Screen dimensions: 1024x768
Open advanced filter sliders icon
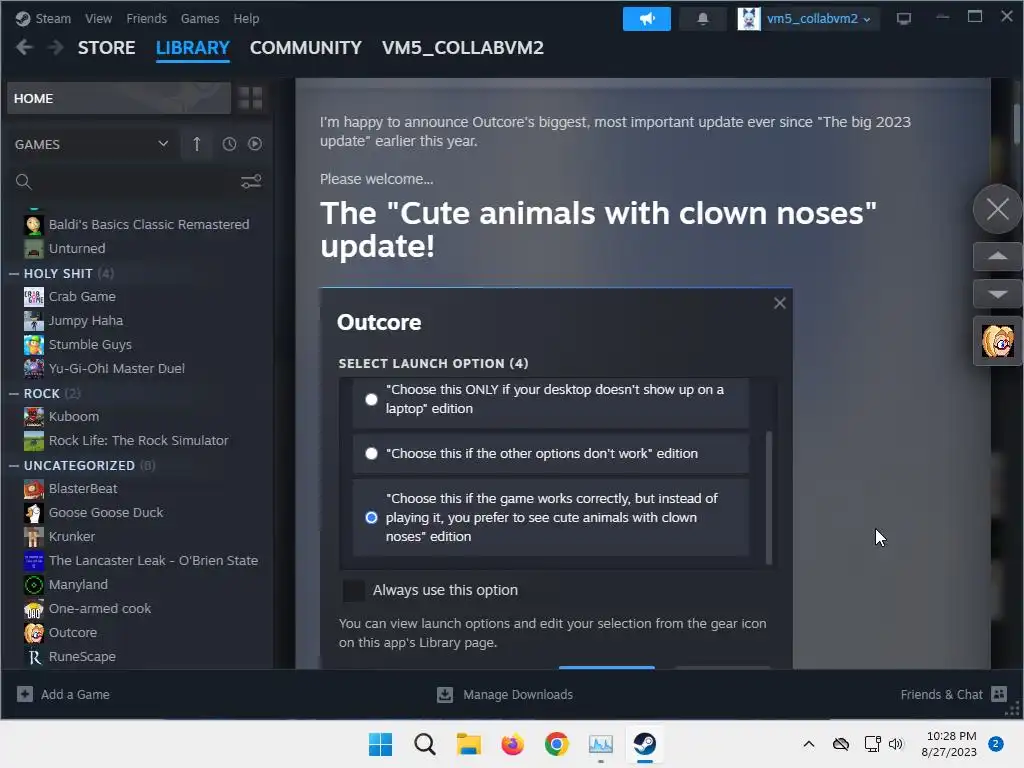pos(251,182)
